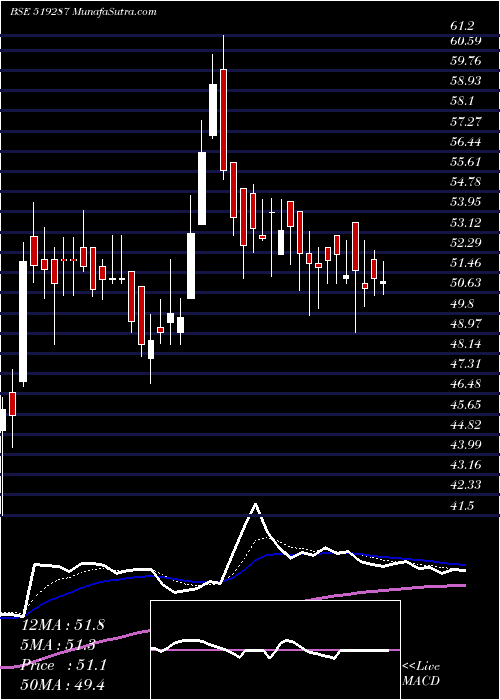Image resolution: width=500 pixels, height=700 pixels.
Task: Click the <<Live MACD label
Action: tap(421, 673)
